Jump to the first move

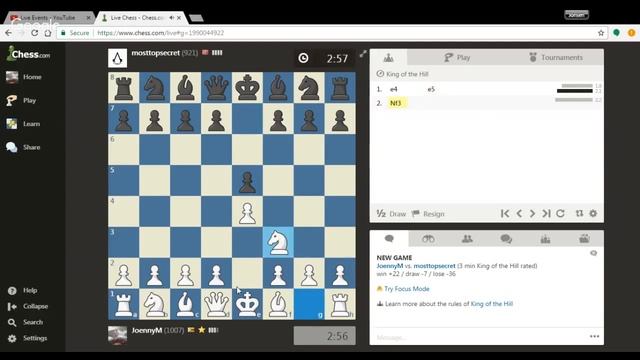(x=505, y=213)
